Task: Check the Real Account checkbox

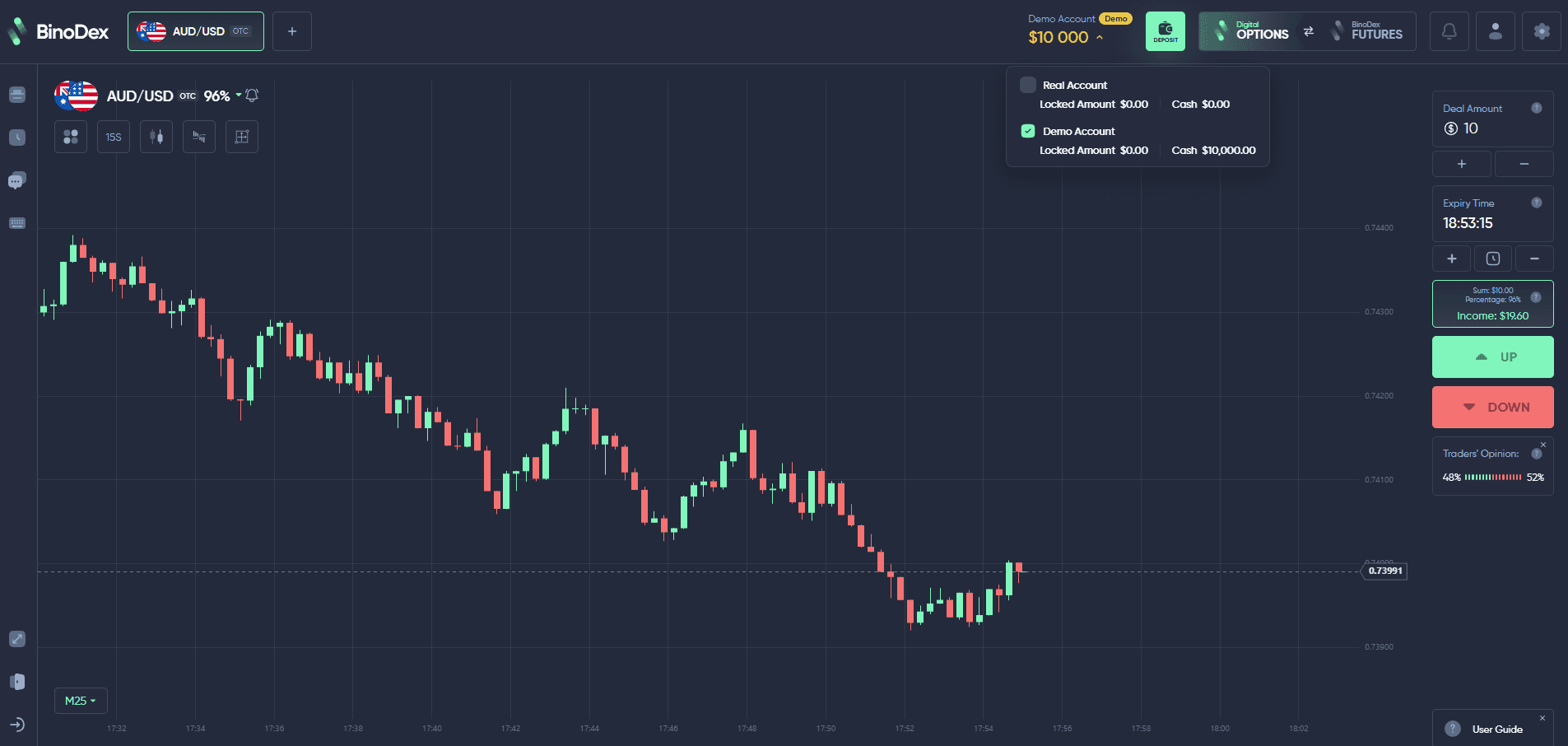Action: pyautogui.click(x=1027, y=85)
